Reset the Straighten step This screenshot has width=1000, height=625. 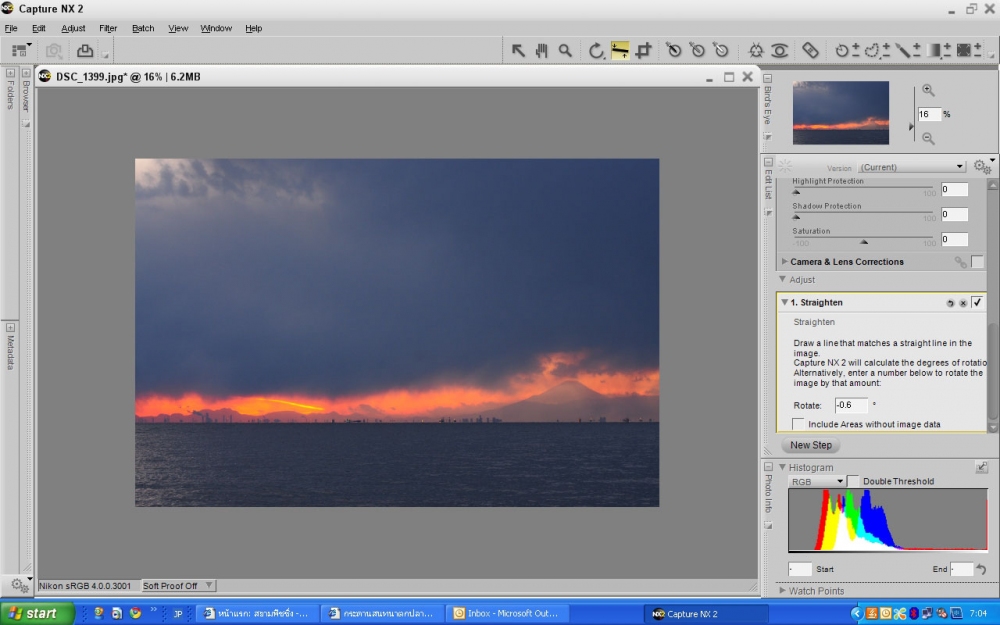click(950, 303)
